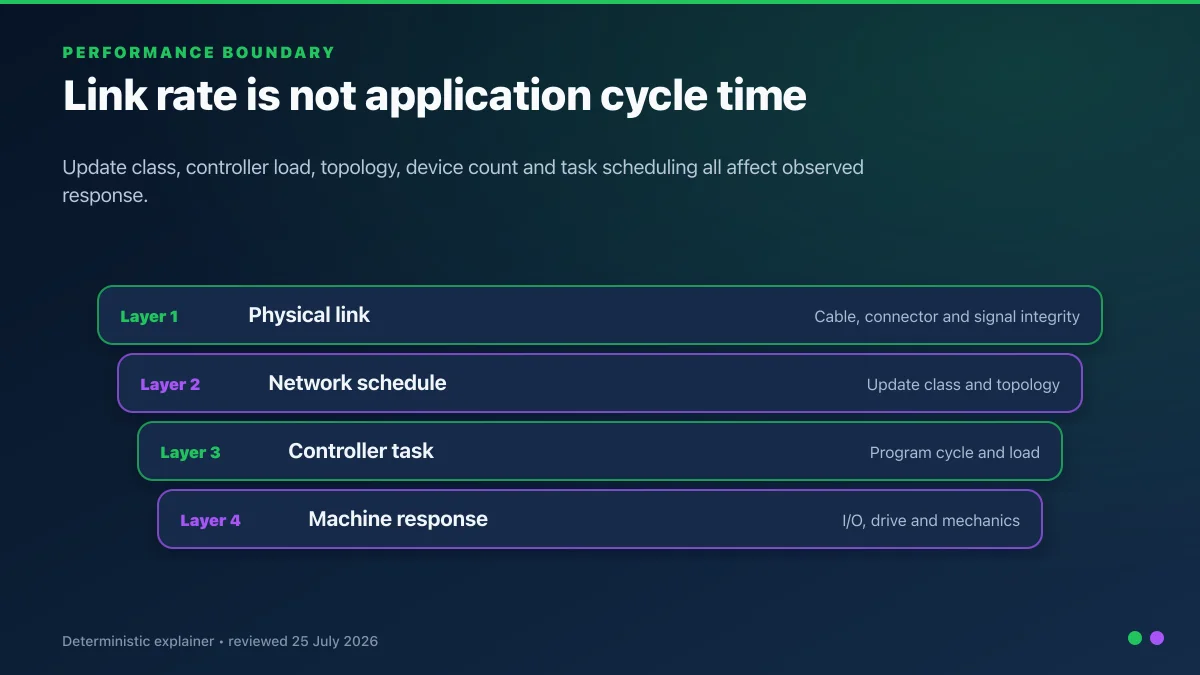Click the Physical link heading

pos(309,315)
